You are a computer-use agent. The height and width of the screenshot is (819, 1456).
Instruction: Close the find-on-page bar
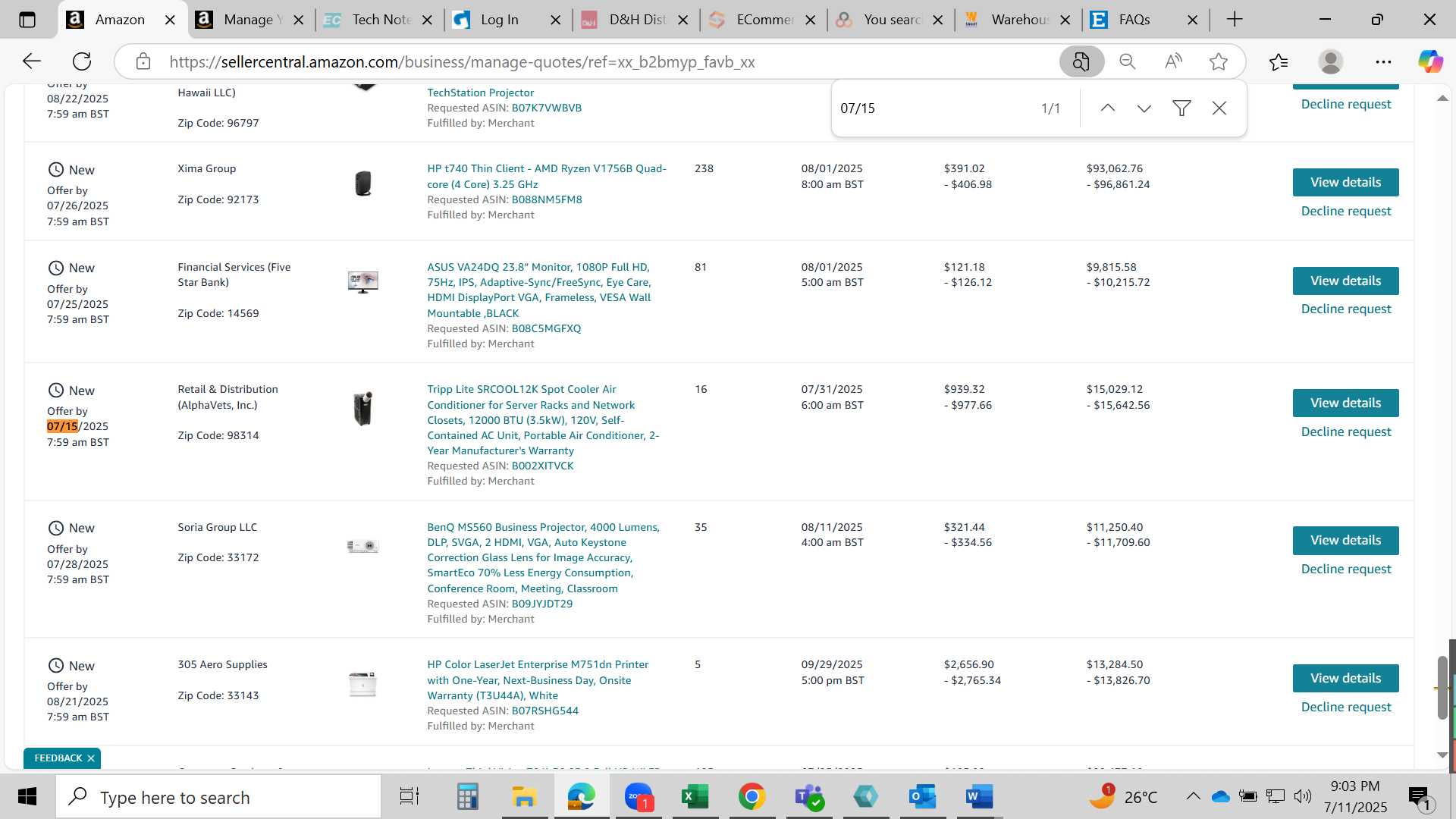pos(1219,108)
